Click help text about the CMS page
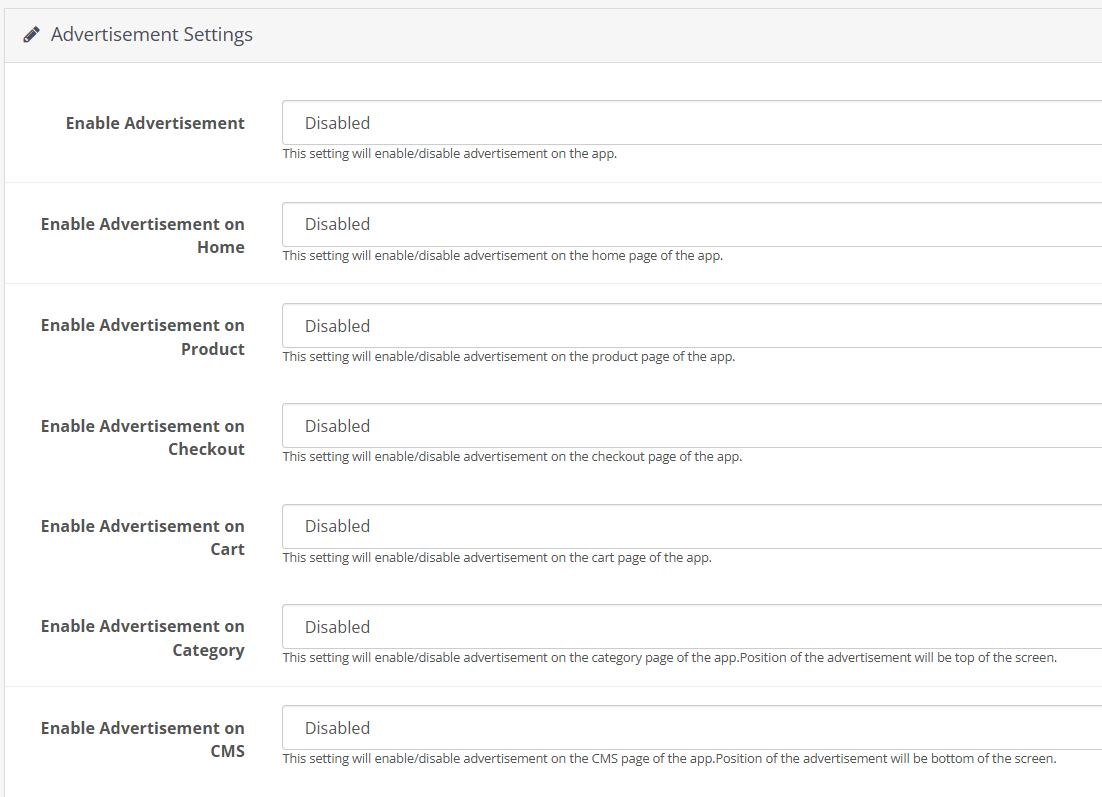 (670, 758)
